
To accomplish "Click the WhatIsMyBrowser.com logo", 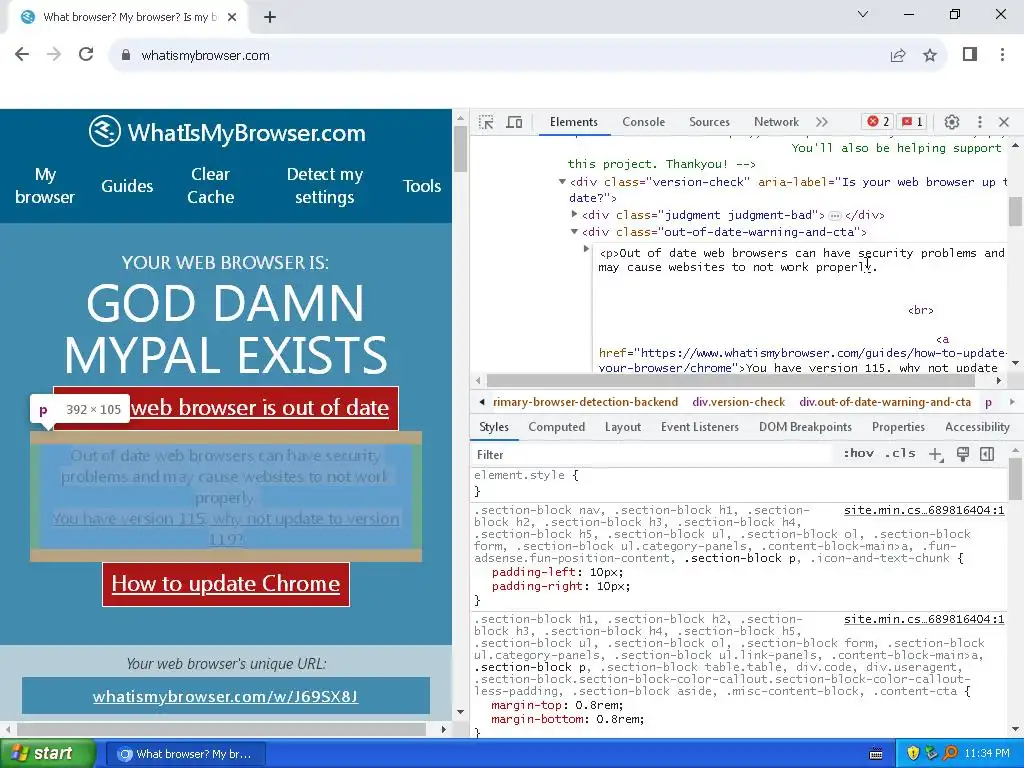I will coord(227,133).
